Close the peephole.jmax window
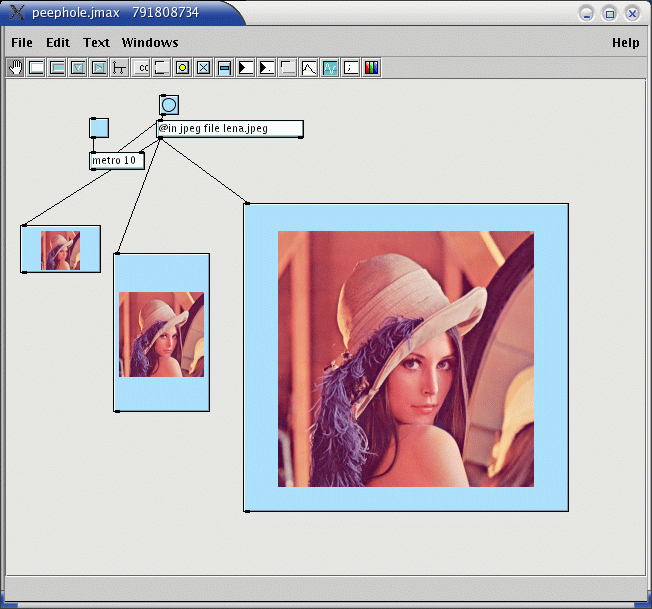 click(x=632, y=14)
